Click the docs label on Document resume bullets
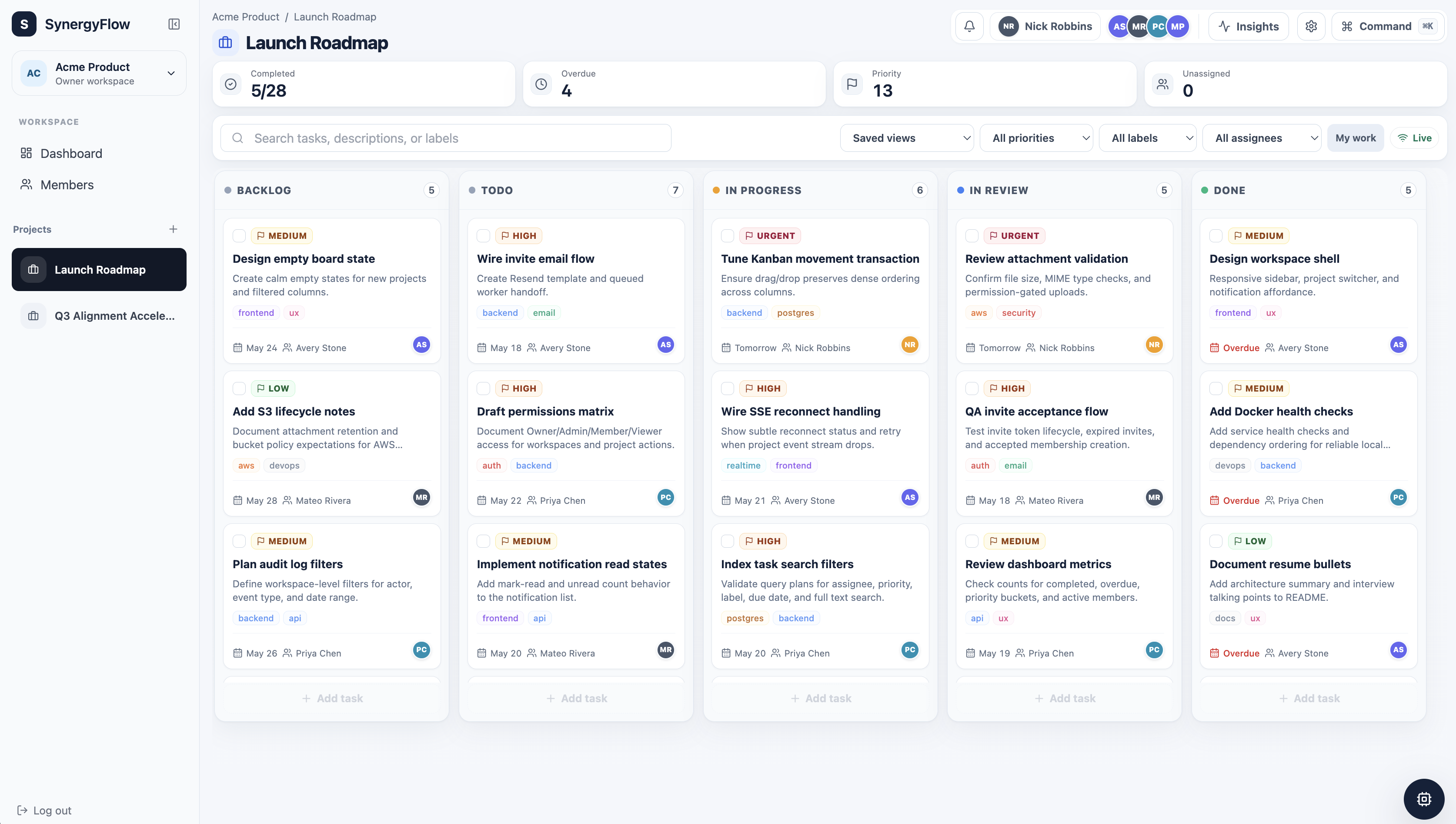Screen dimensions: 1456x824 (x=1225, y=619)
